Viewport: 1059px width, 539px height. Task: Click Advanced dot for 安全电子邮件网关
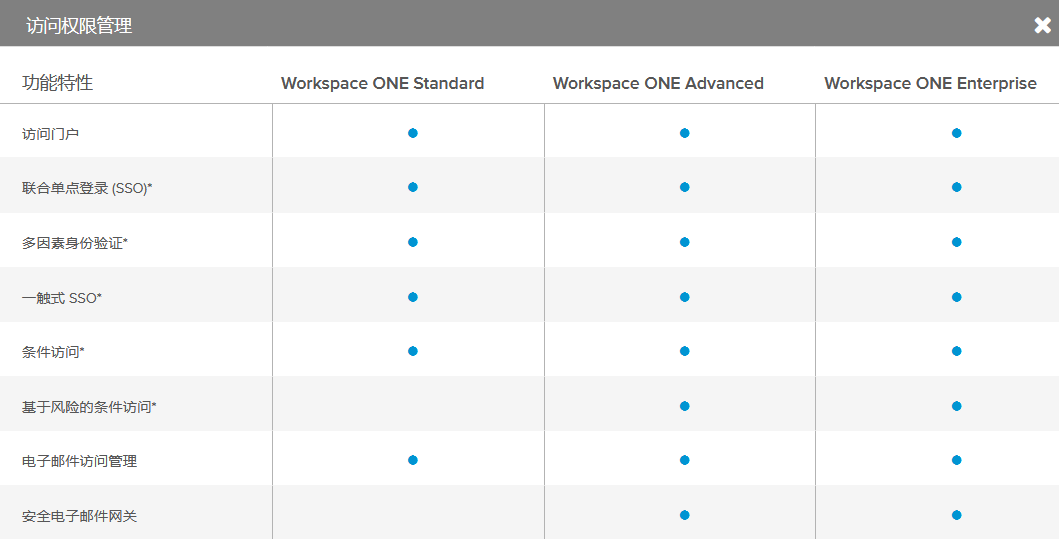pyautogui.click(x=684, y=515)
